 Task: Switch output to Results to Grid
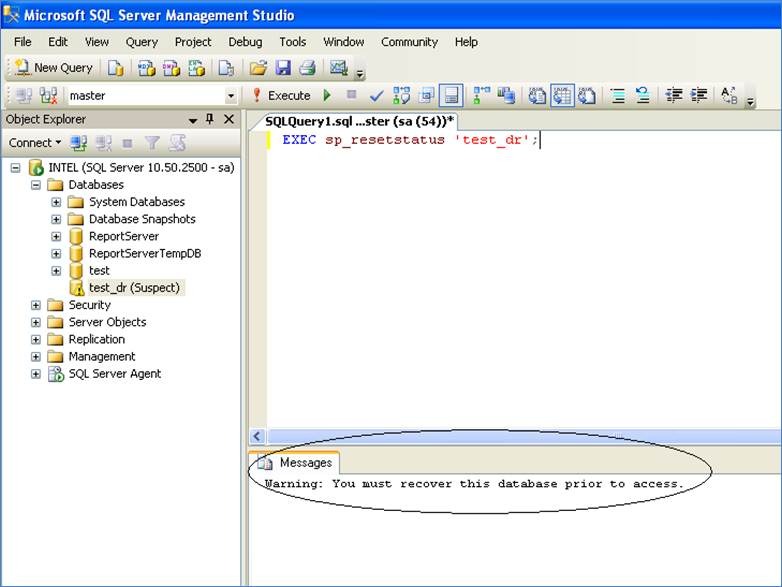[562, 95]
